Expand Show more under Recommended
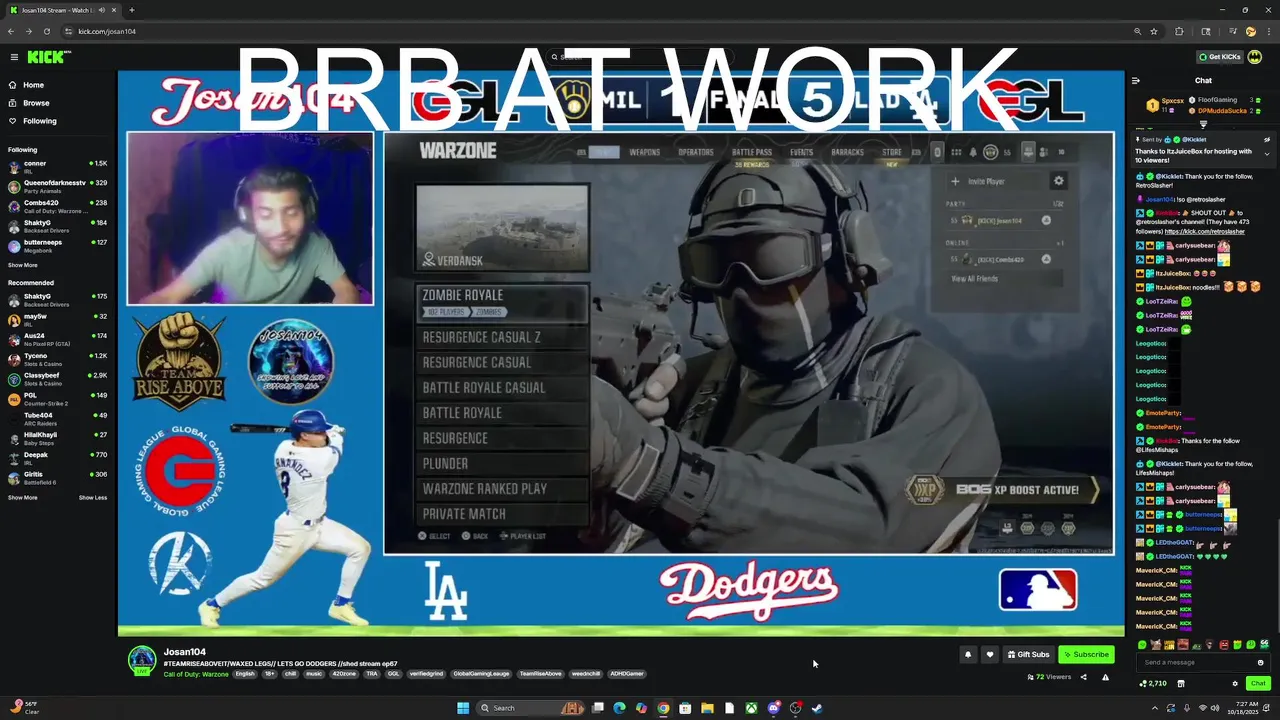 tap(23, 497)
